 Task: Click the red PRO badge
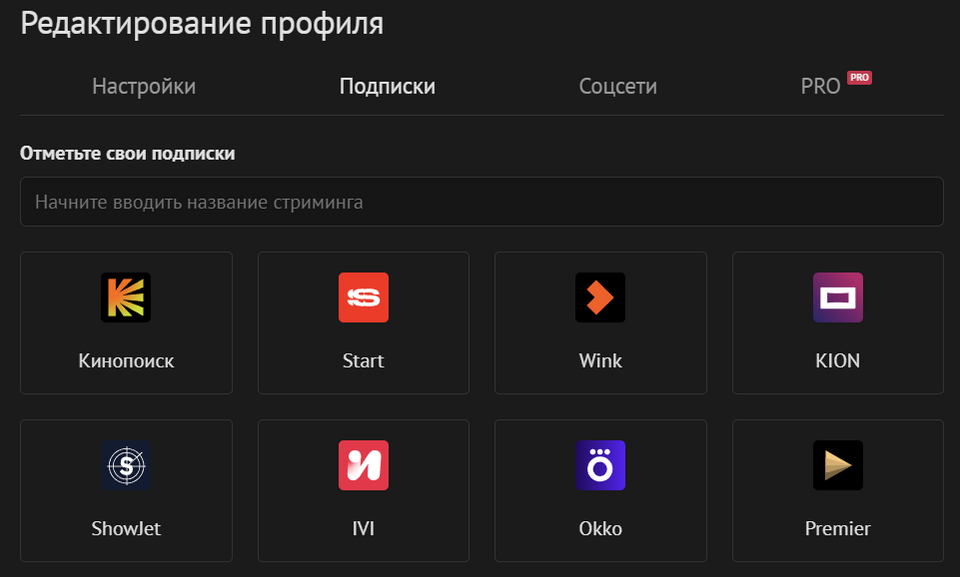(x=860, y=77)
